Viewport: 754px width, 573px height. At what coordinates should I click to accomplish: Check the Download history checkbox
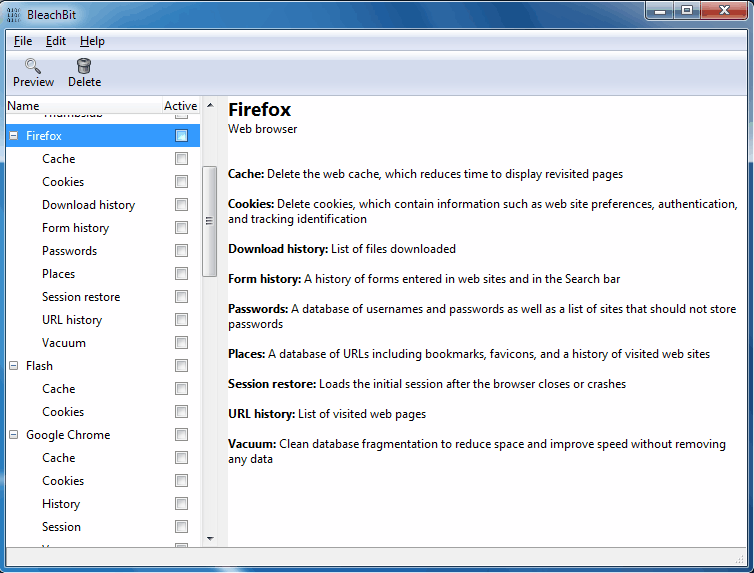pos(181,205)
